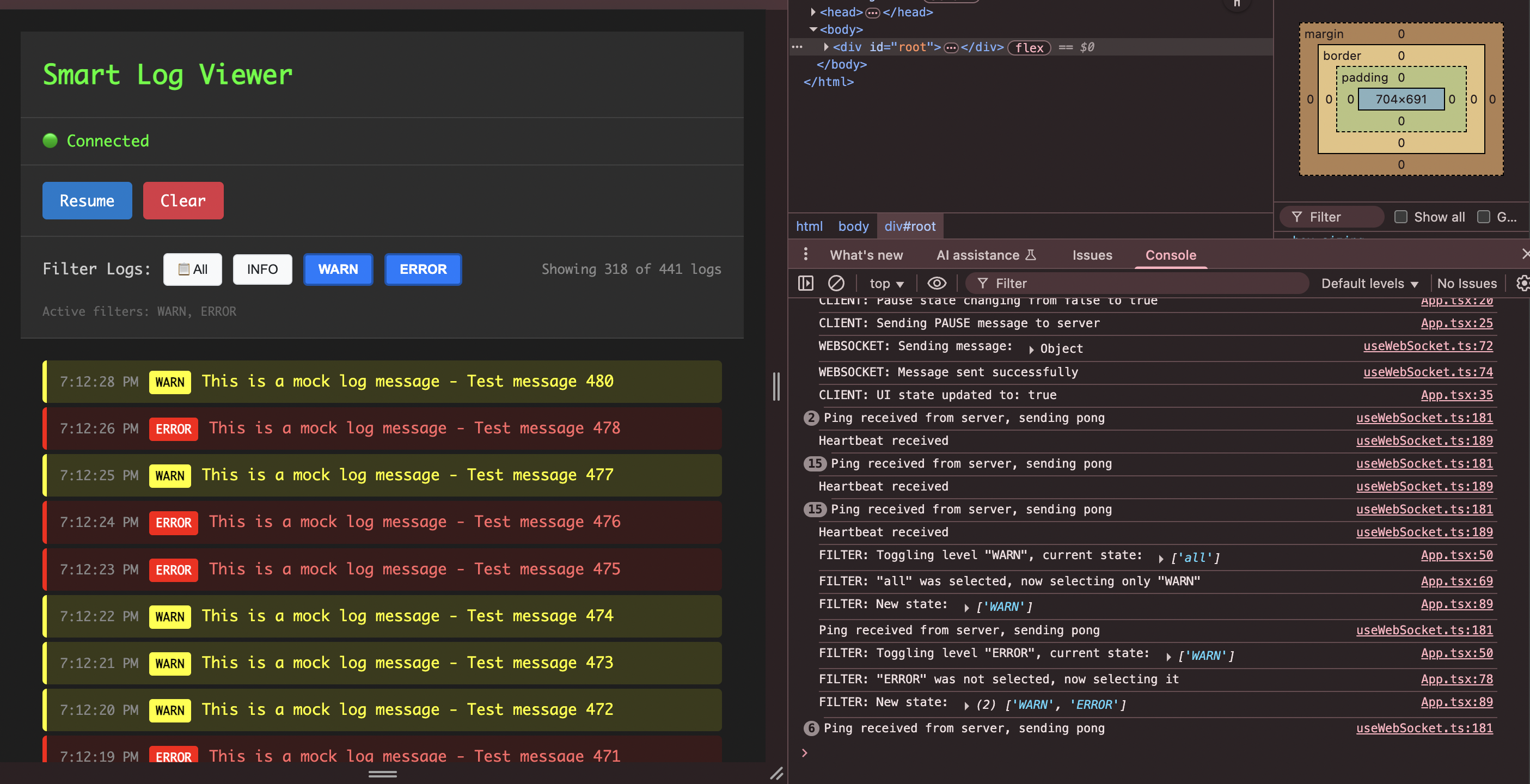Switch to the Console drawer tab
The image size is (1530, 784).
(x=1170, y=255)
